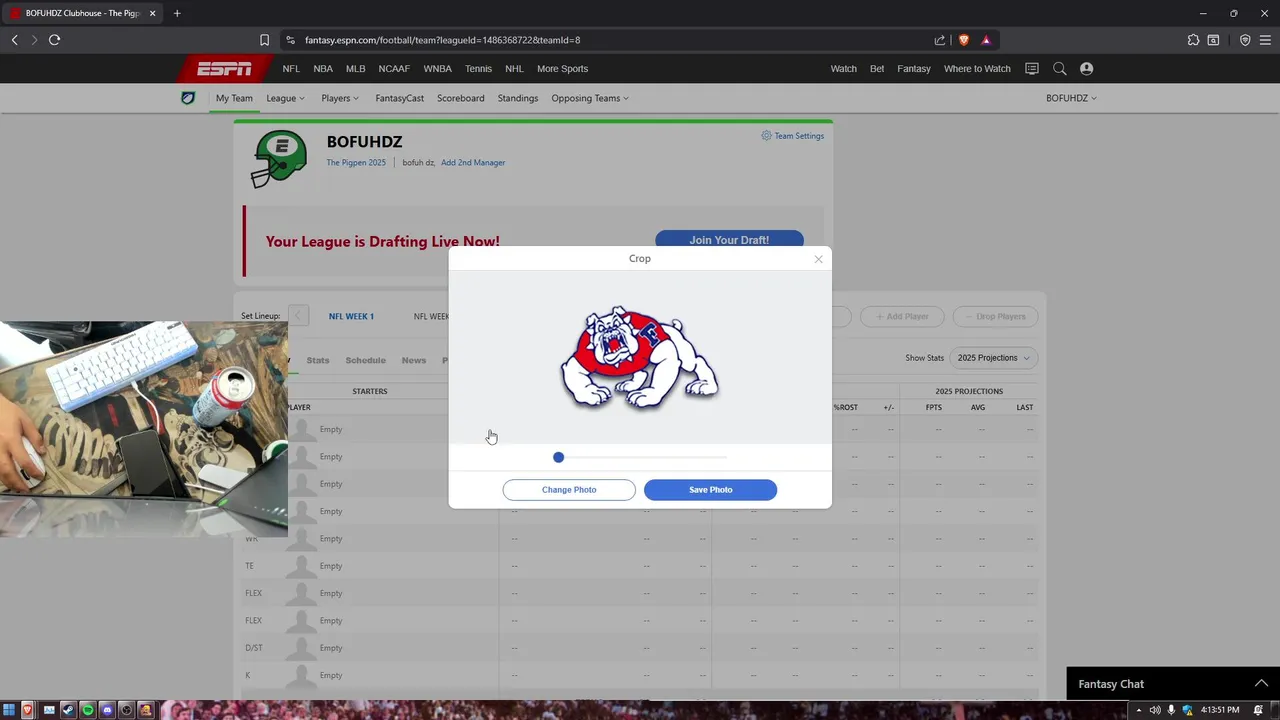
Task: Expand the BOFUHDZ account dropdown
Action: [1071, 98]
